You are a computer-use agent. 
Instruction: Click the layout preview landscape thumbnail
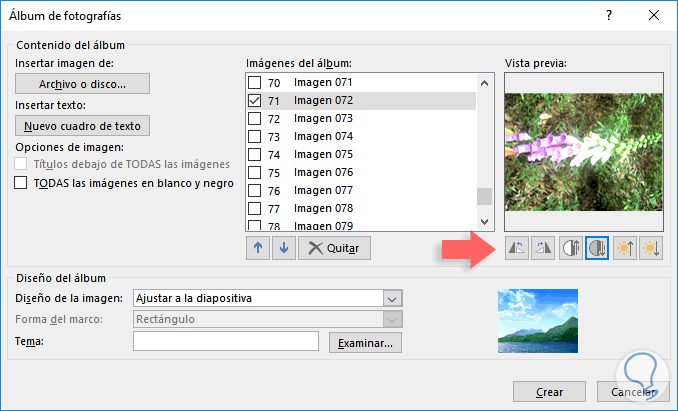(x=540, y=321)
